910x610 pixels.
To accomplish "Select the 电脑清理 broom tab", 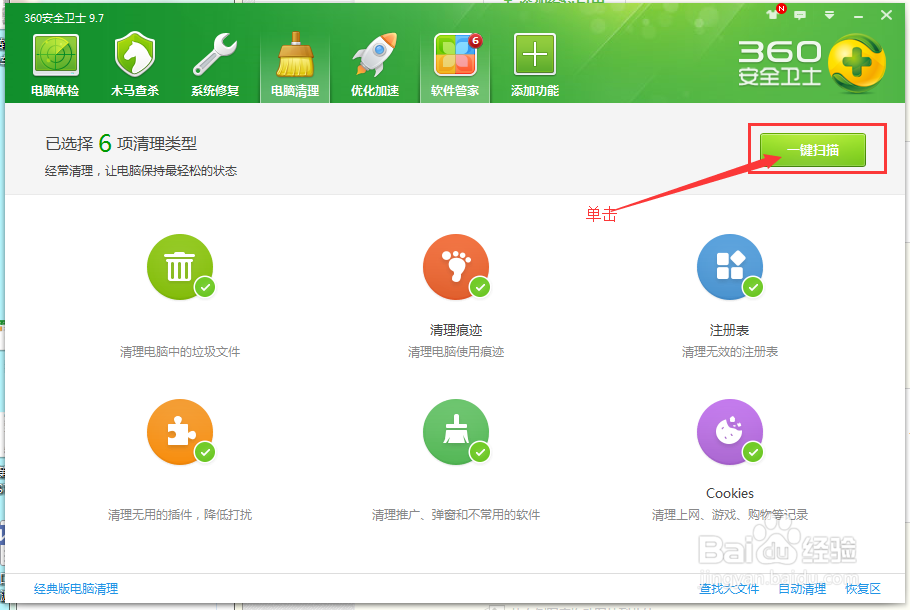I will pyautogui.click(x=295, y=65).
